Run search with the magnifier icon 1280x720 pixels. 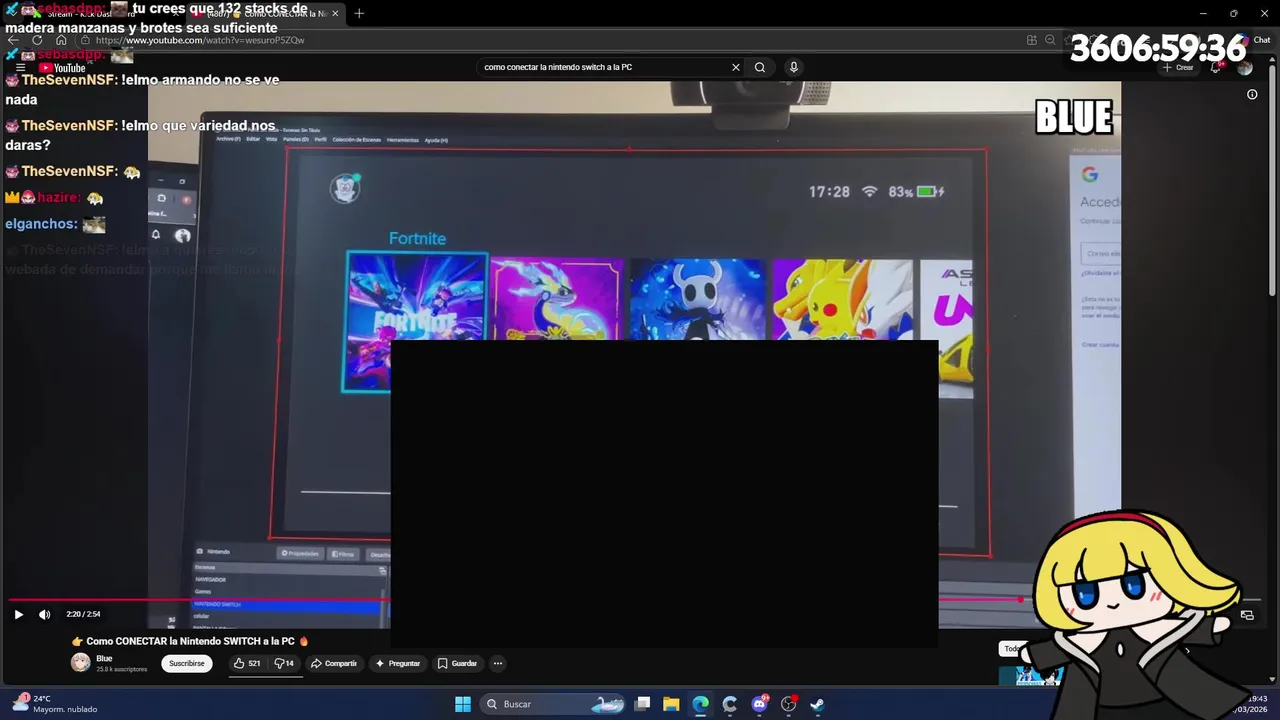pos(760,67)
